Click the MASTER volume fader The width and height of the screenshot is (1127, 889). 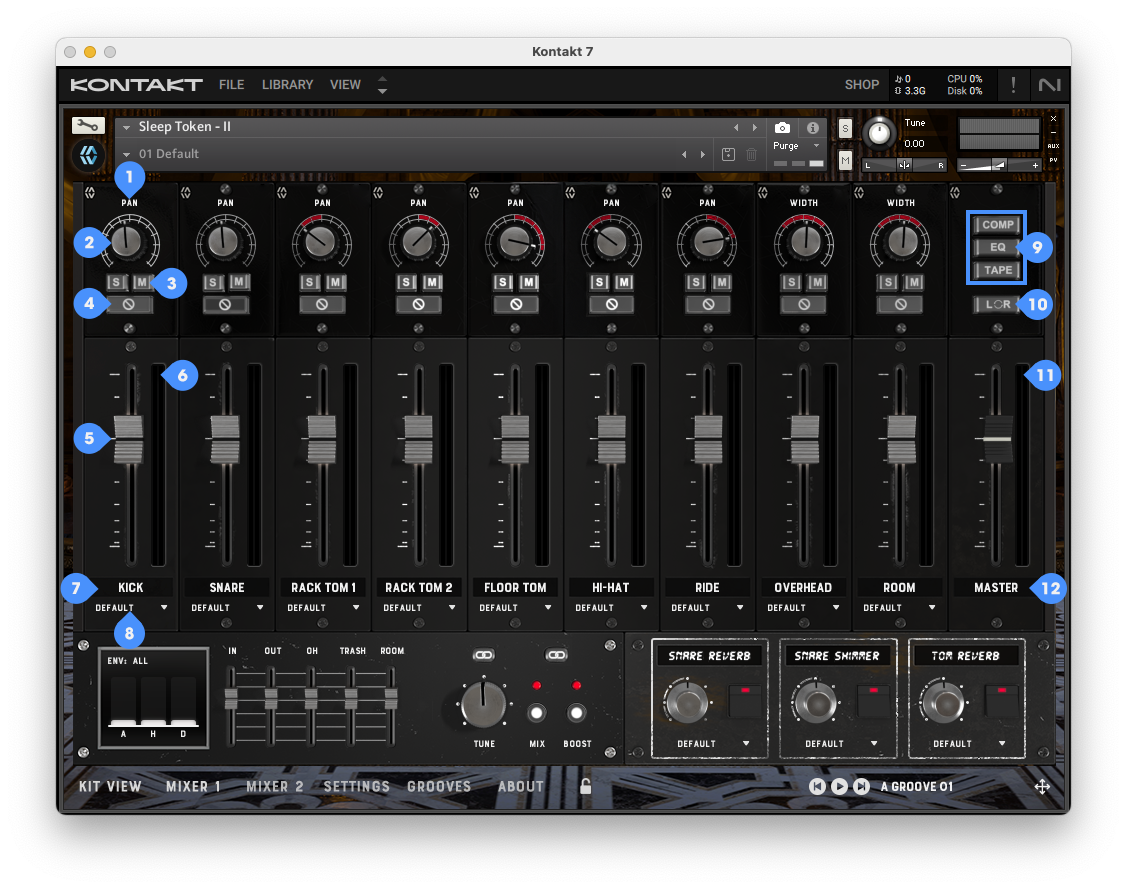[x=997, y=439]
